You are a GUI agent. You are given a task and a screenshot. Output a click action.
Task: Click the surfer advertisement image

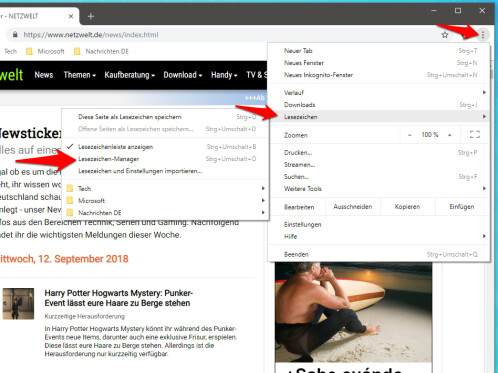pyautogui.click(x=353, y=312)
